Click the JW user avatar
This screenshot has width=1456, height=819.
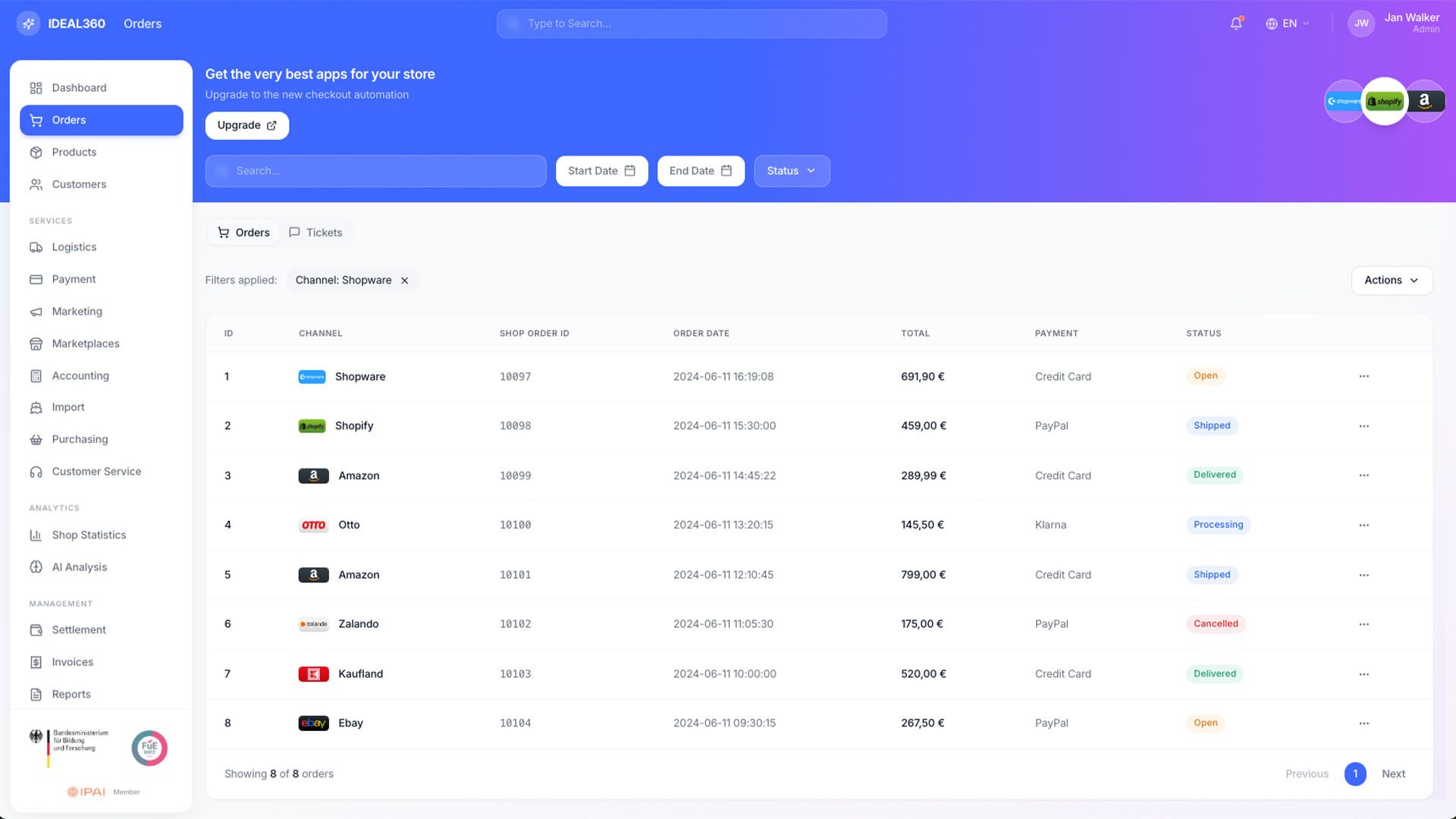(x=1361, y=24)
